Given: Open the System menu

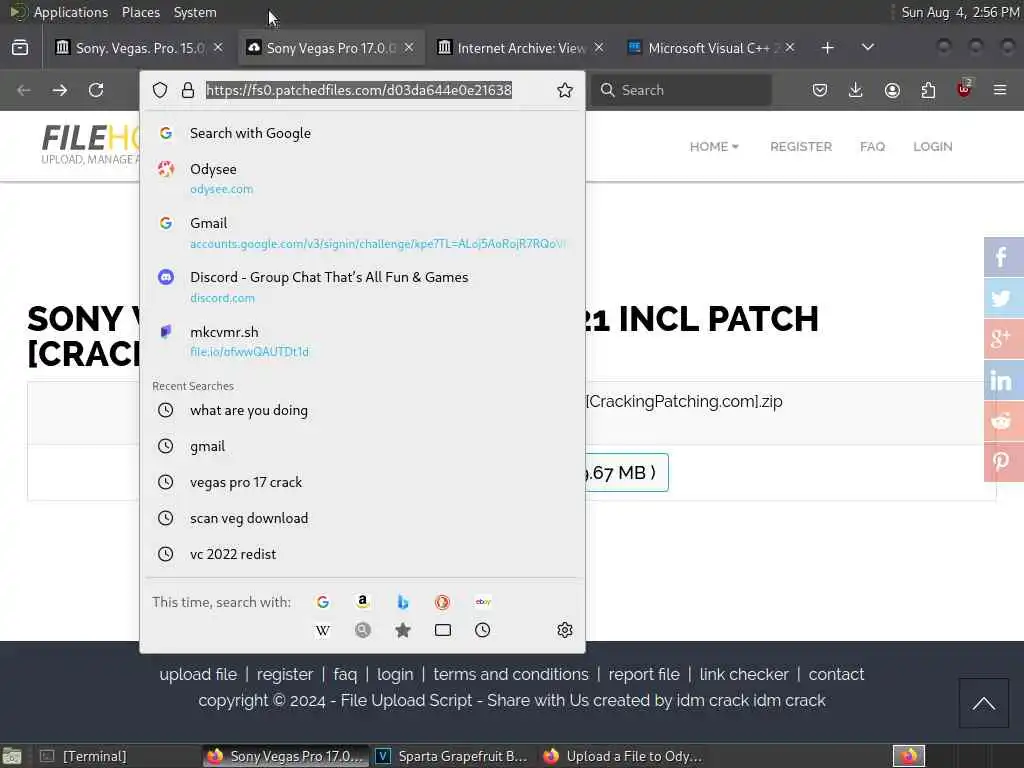Looking at the screenshot, I should pos(195,12).
